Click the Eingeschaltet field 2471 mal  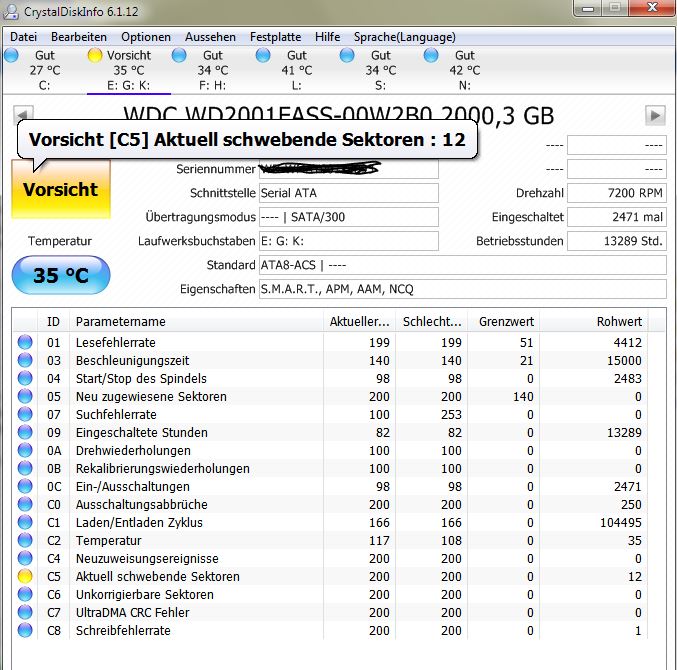coord(617,217)
